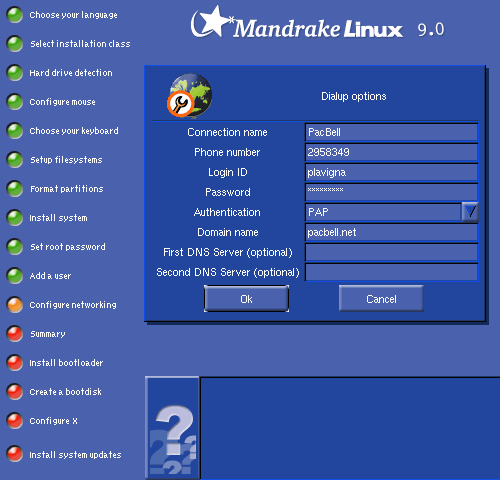Viewport: 500px width, 480px height.
Task: Go to the Configure networking step label
Action: (x=73, y=305)
